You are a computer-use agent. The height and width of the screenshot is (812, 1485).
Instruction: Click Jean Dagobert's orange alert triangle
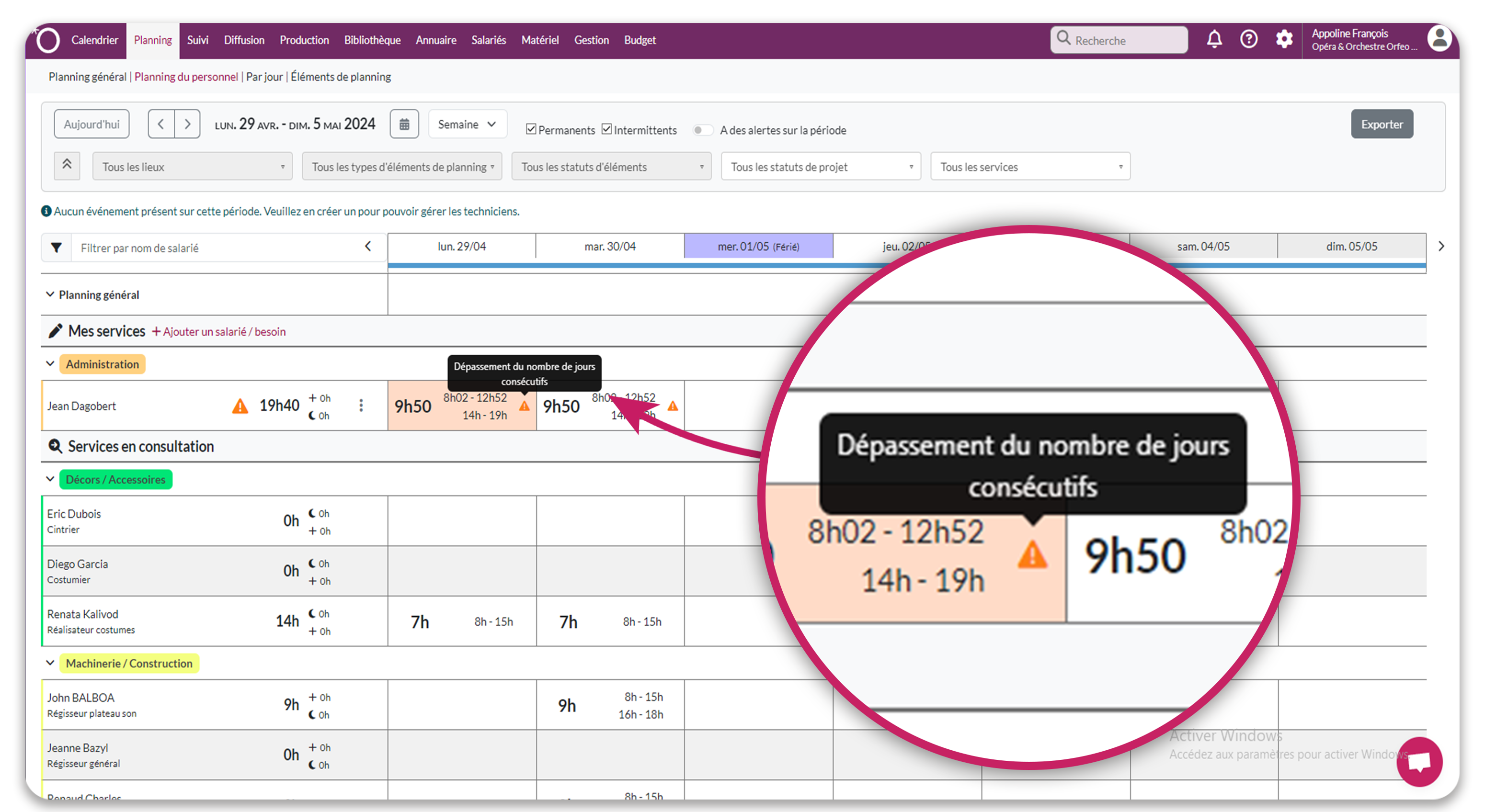[x=240, y=406]
